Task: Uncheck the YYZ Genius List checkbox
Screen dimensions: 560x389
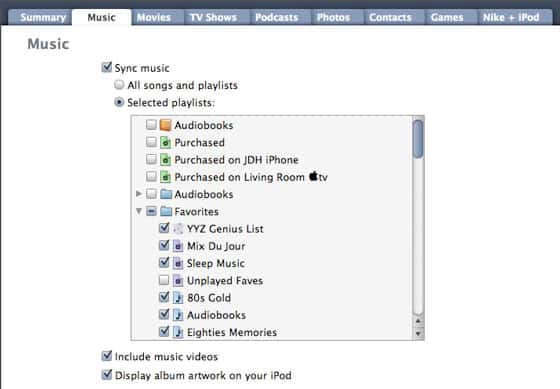Action: pos(164,228)
